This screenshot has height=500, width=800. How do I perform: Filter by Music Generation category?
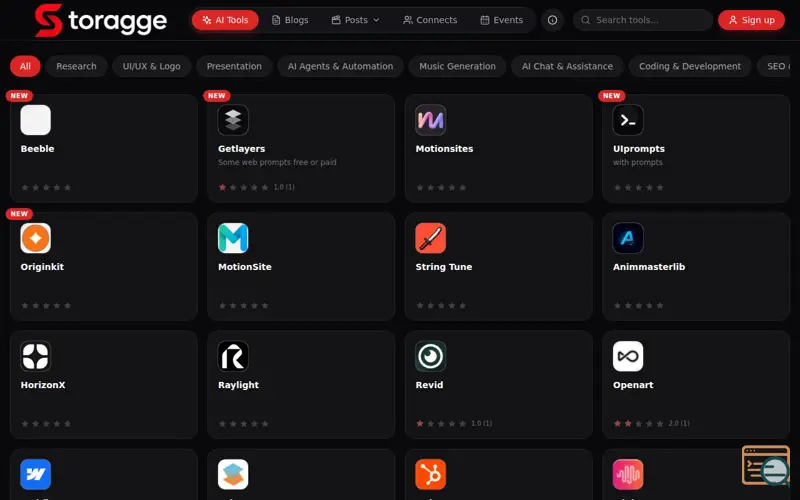458,66
